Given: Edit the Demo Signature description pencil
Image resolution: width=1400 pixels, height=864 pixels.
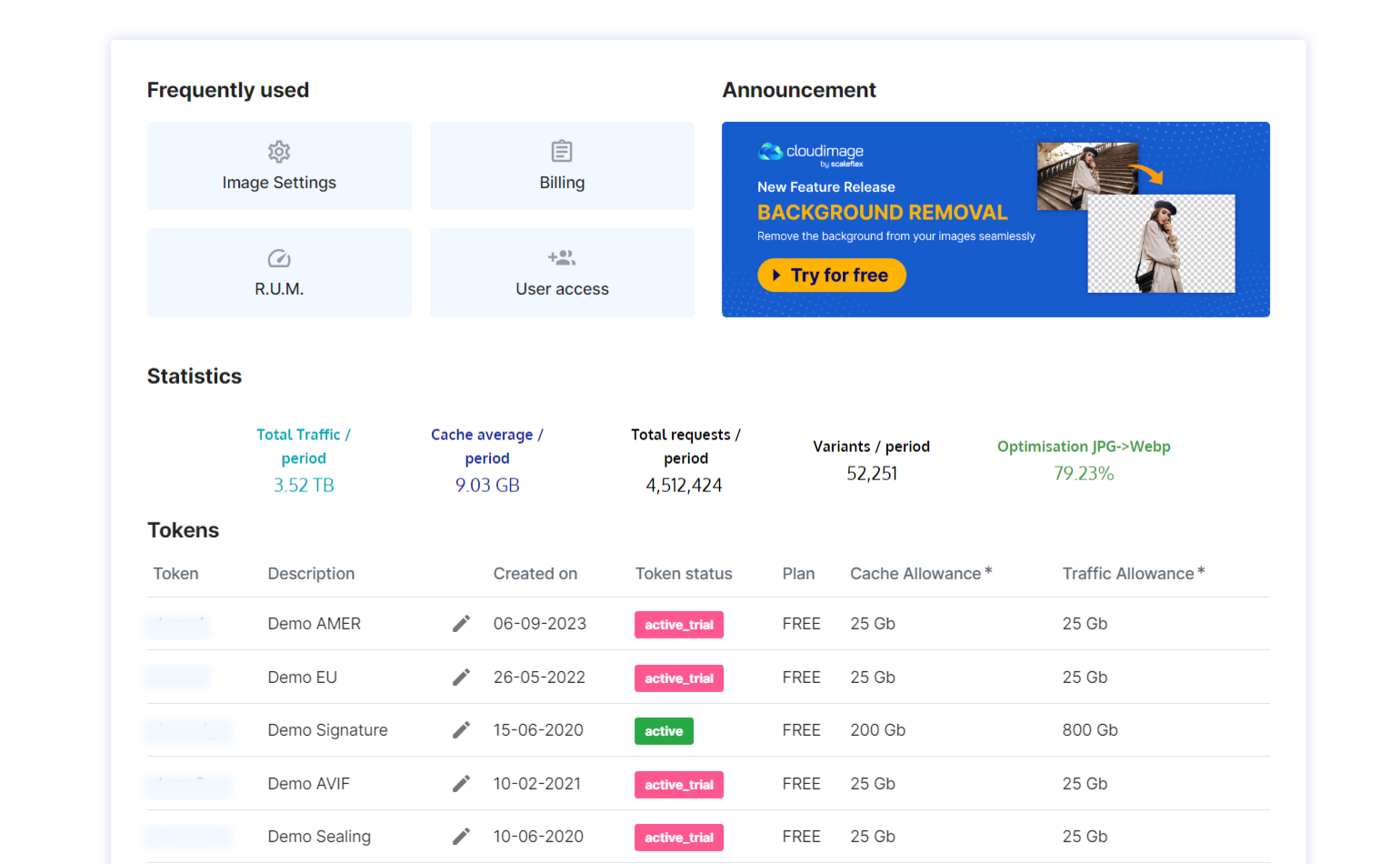Looking at the screenshot, I should click(x=462, y=729).
